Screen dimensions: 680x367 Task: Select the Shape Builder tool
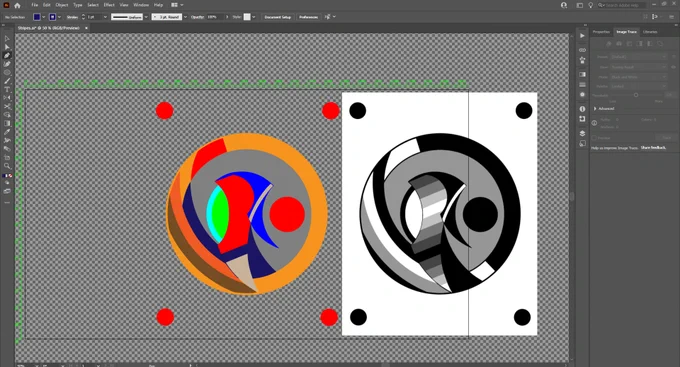7,115
